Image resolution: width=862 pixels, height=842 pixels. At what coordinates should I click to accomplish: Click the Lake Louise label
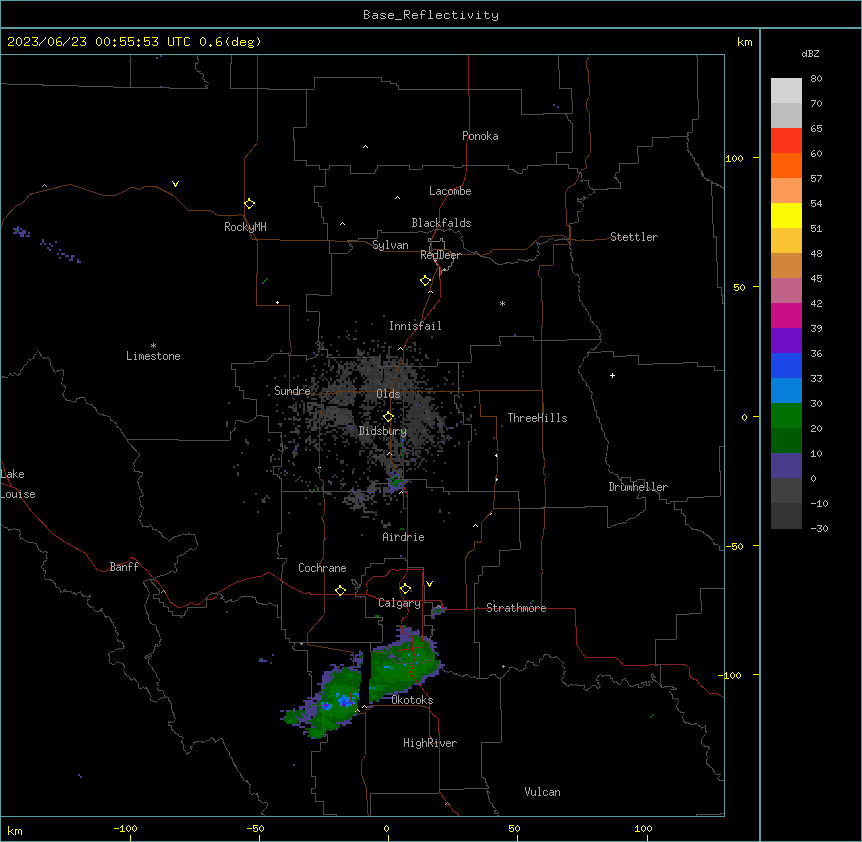pos(18,484)
